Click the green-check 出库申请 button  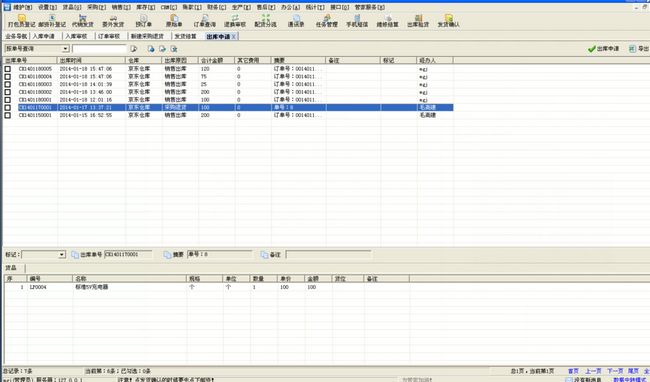(603, 49)
